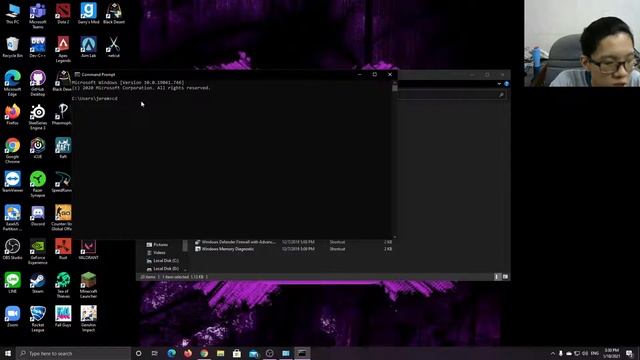The width and height of the screenshot is (640, 360).
Task: Switch to Command Prompt taskbar button
Action: [x=302, y=353]
